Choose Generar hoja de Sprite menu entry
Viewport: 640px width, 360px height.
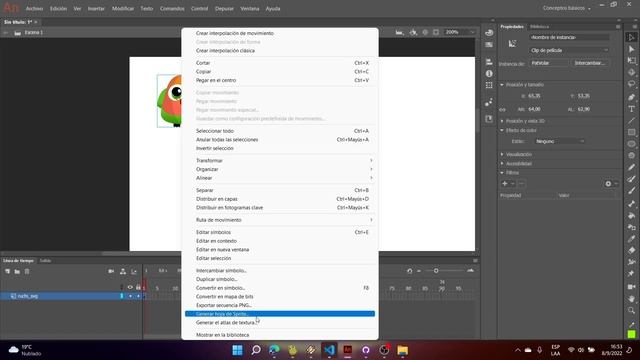coord(280,314)
